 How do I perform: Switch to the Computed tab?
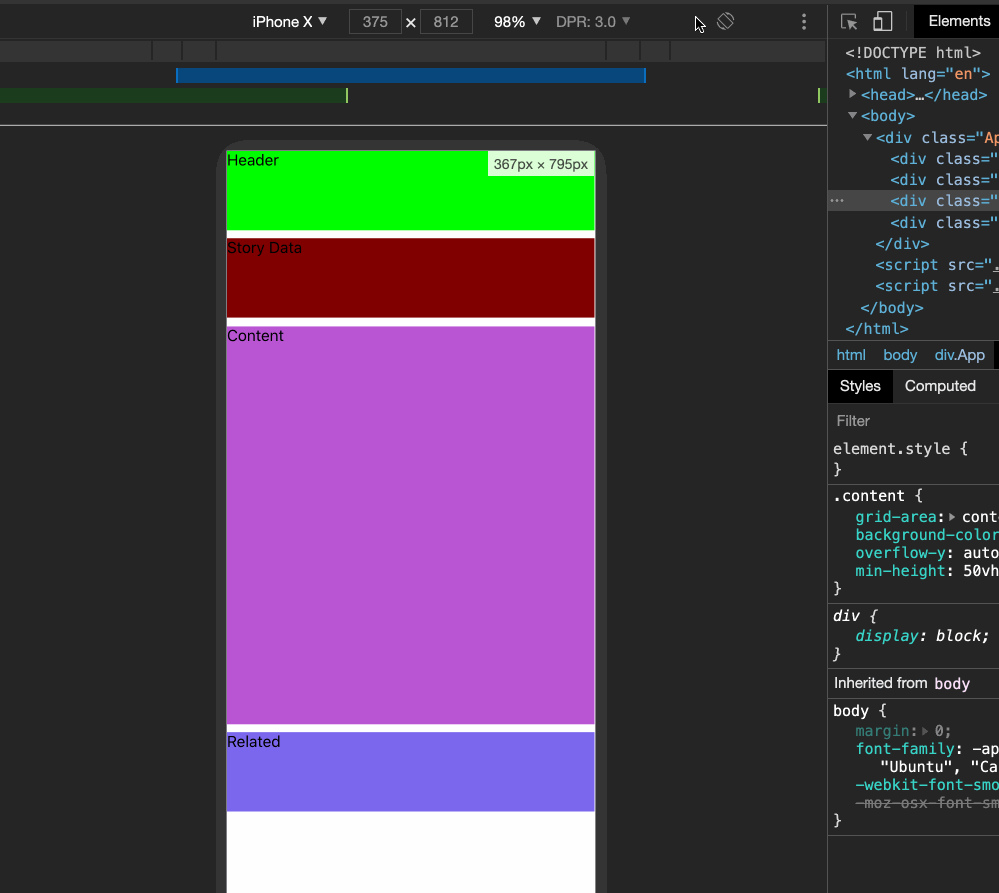[940, 386]
